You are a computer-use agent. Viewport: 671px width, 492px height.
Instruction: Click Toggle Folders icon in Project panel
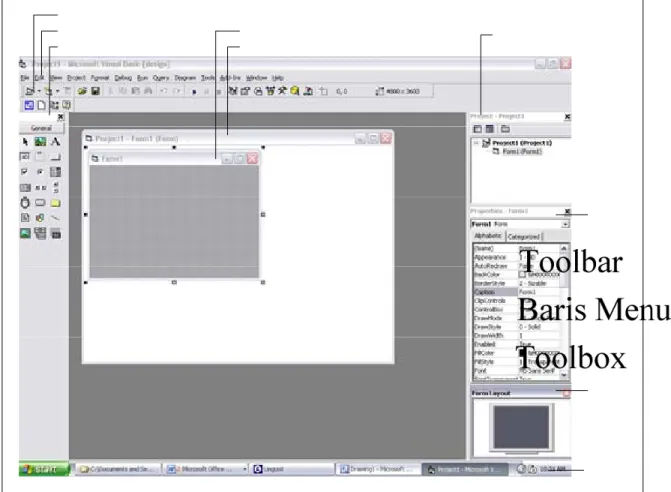pyautogui.click(x=505, y=129)
